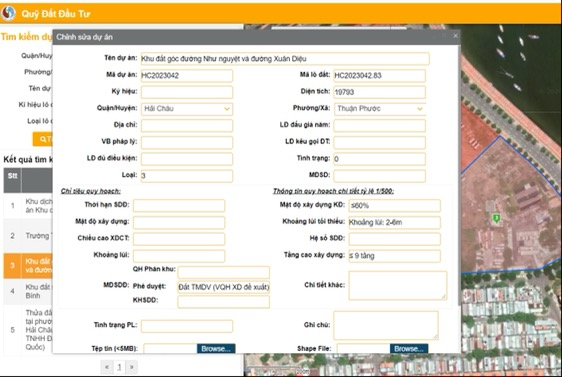The width and height of the screenshot is (562, 377).
Task: Click the Mật độ xây dựng field
Action: 179,222
